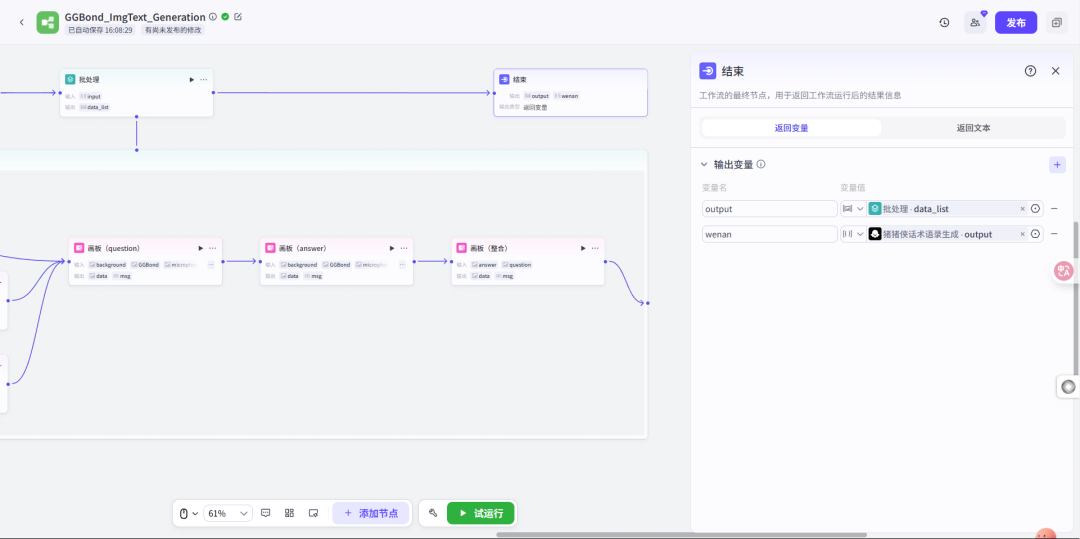This screenshot has width=1080, height=539.
Task: Focus the wenan variable name field
Action: pyautogui.click(x=769, y=234)
